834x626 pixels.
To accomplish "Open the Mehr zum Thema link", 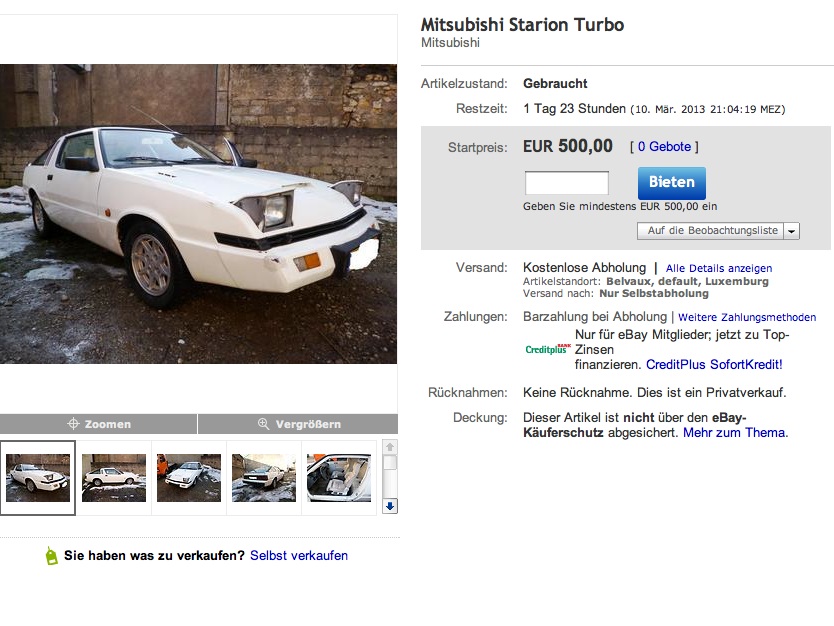I will [735, 433].
